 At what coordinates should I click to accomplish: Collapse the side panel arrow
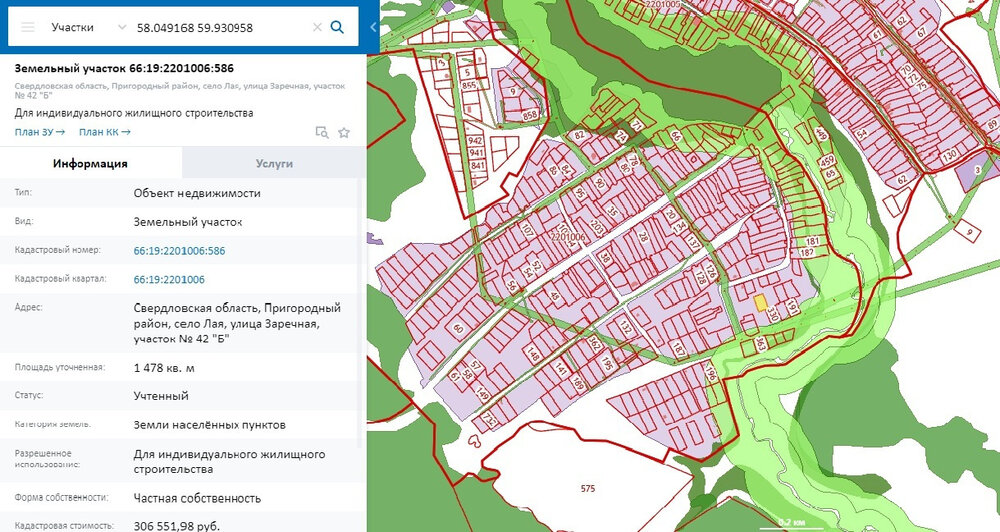tap(373, 27)
